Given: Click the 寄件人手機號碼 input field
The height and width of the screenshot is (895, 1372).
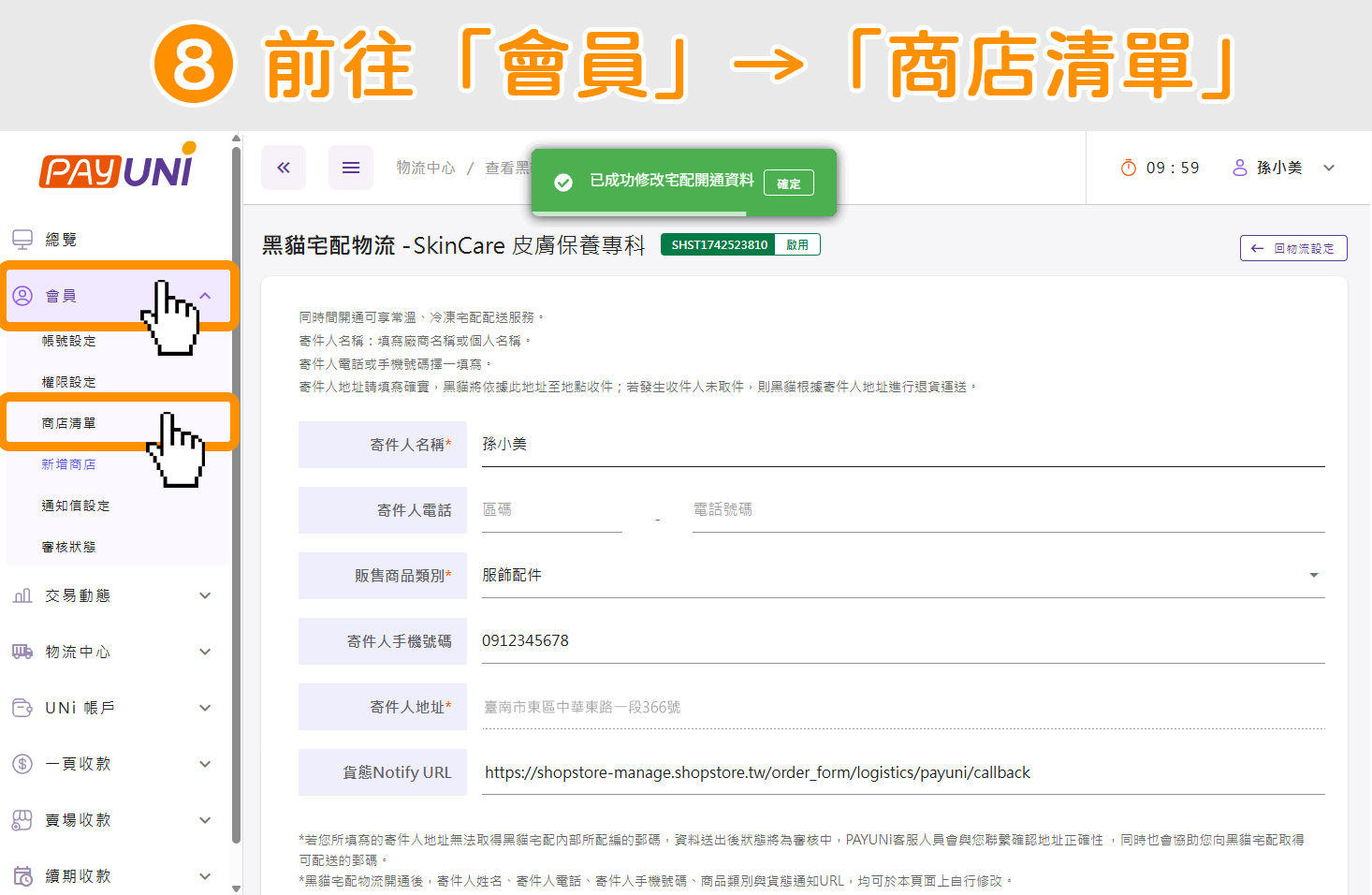Looking at the screenshot, I should tap(903, 641).
